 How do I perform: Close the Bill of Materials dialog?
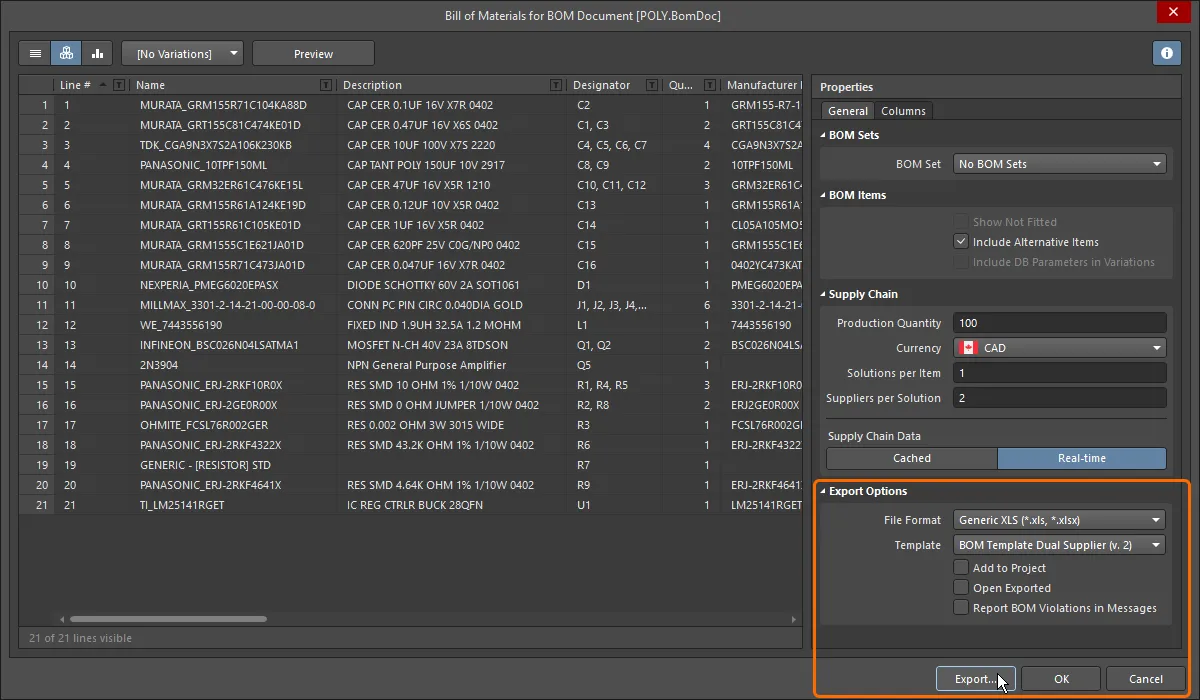point(1171,12)
